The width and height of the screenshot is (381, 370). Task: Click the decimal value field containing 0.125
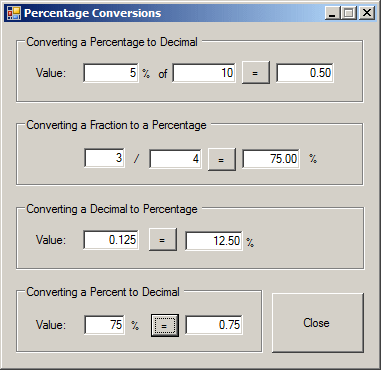[x=111, y=240]
